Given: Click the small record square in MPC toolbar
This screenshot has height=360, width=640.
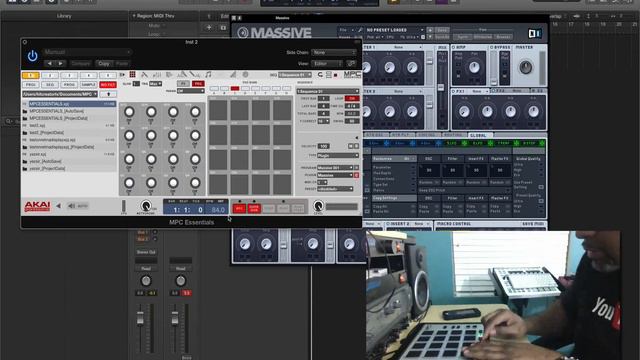Looking at the screenshot, I should (336, 75).
